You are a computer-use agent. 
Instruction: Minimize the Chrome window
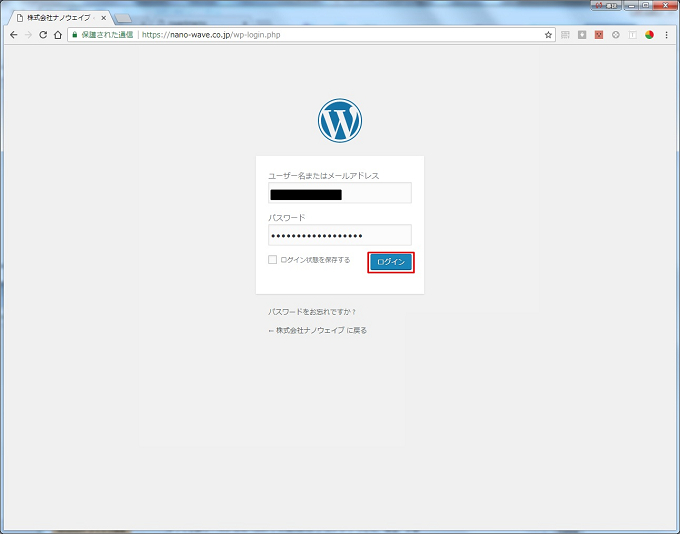pos(631,6)
